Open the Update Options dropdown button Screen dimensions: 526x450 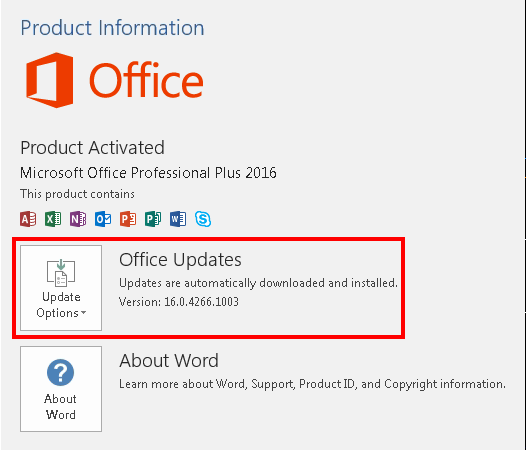click(x=61, y=288)
